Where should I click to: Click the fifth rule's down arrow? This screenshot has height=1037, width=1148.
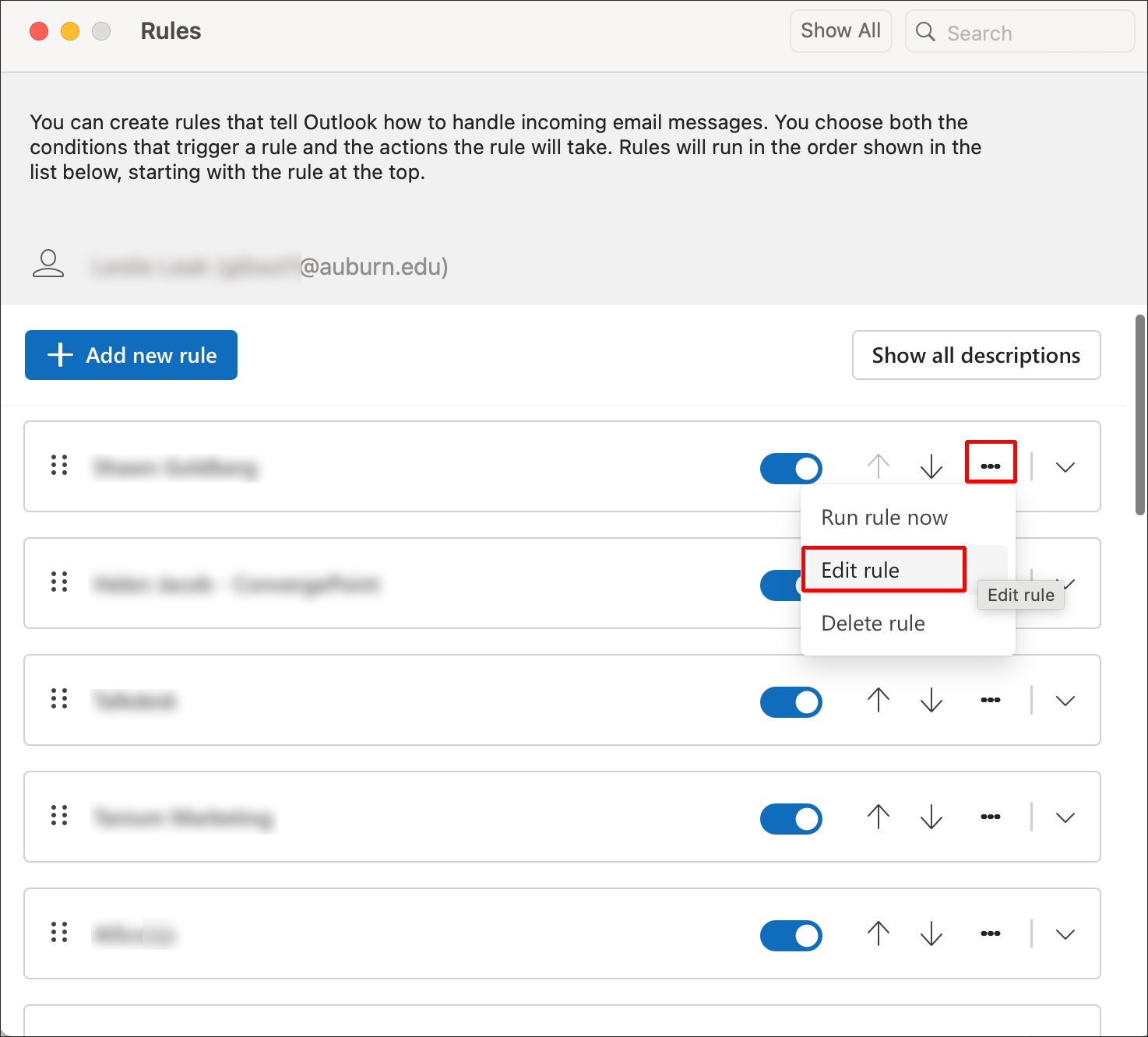(931, 933)
